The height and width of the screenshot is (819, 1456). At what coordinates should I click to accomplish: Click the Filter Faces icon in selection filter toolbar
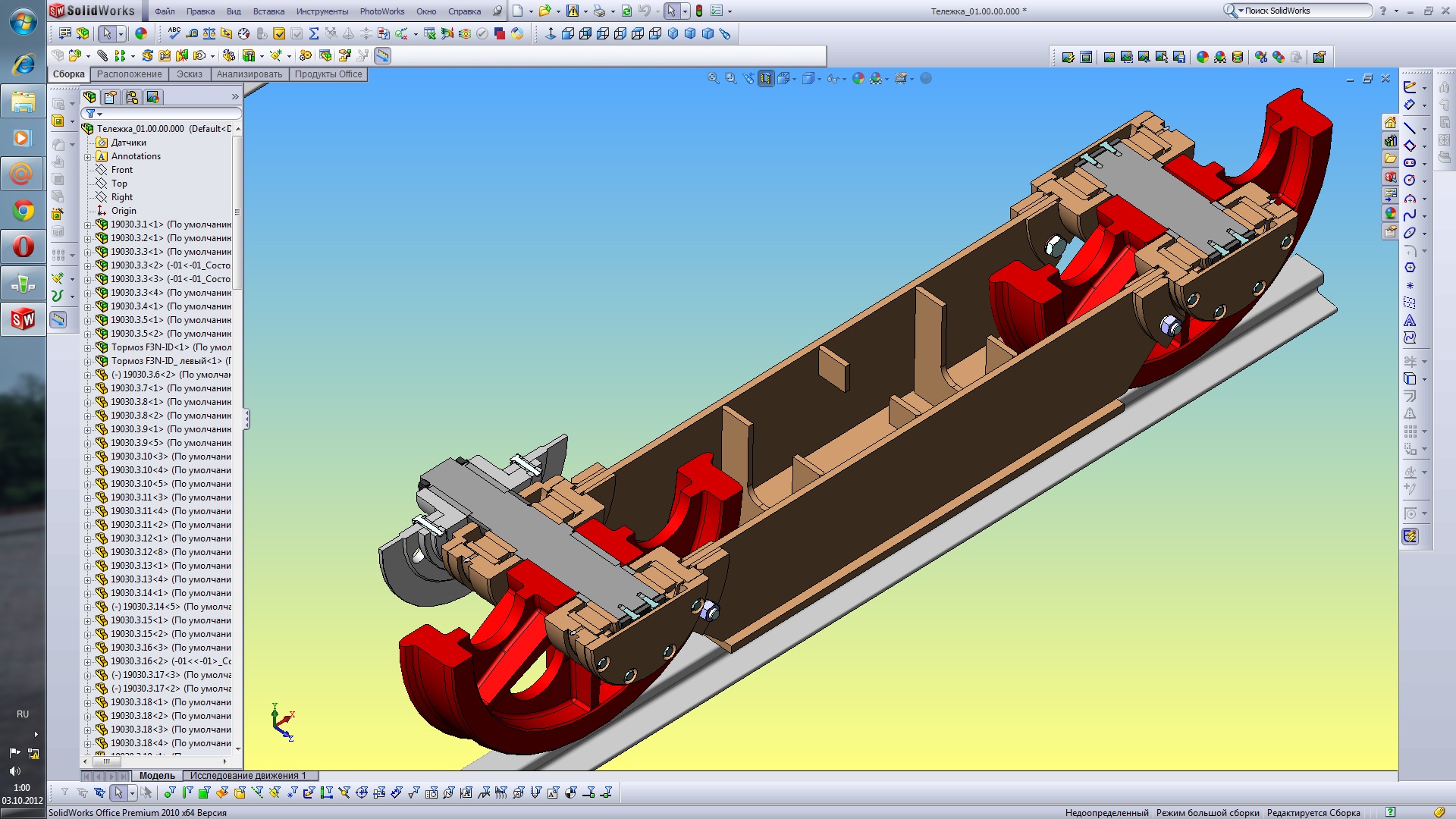click(204, 793)
